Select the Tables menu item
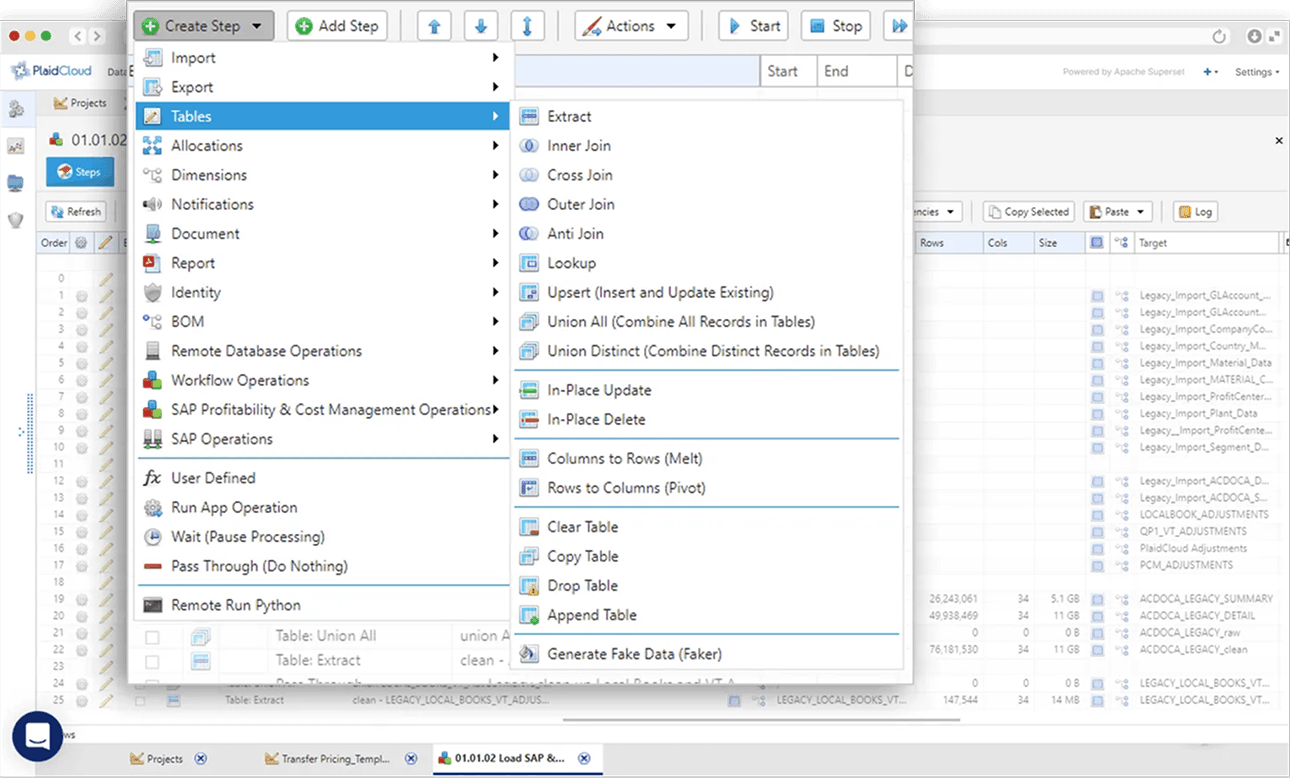 [x=323, y=117]
